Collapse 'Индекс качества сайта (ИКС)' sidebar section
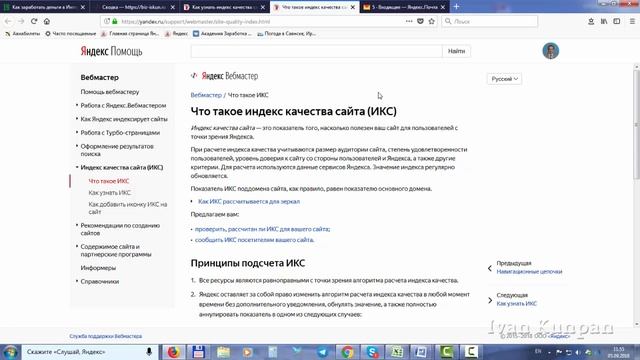Screen dimensions: 640x360 122,167
